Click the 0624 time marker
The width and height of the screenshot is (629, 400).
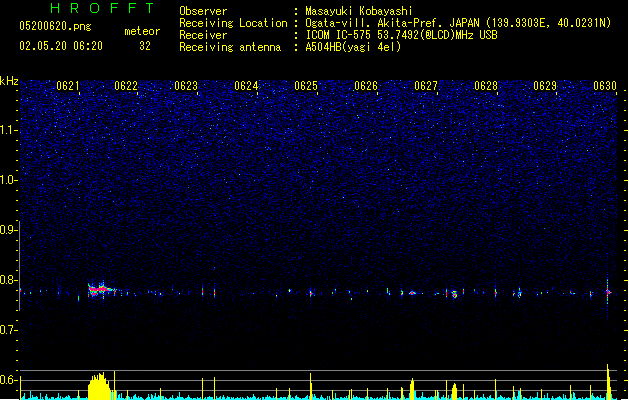(246, 86)
